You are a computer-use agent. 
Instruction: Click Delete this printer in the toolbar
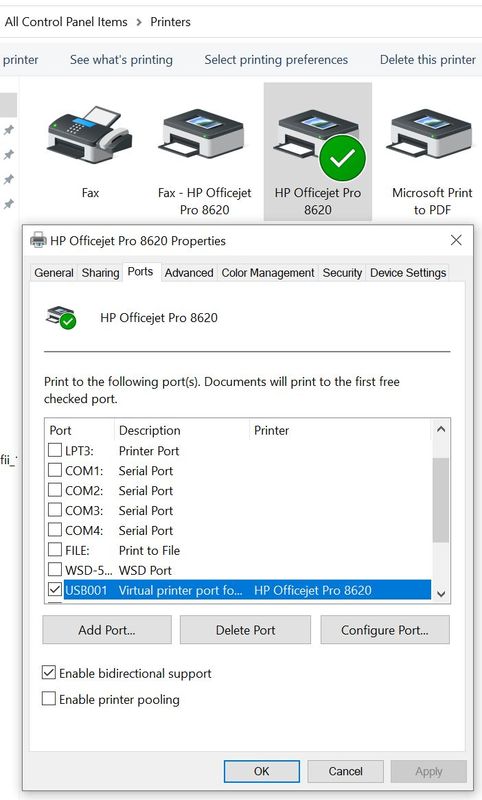click(x=427, y=60)
